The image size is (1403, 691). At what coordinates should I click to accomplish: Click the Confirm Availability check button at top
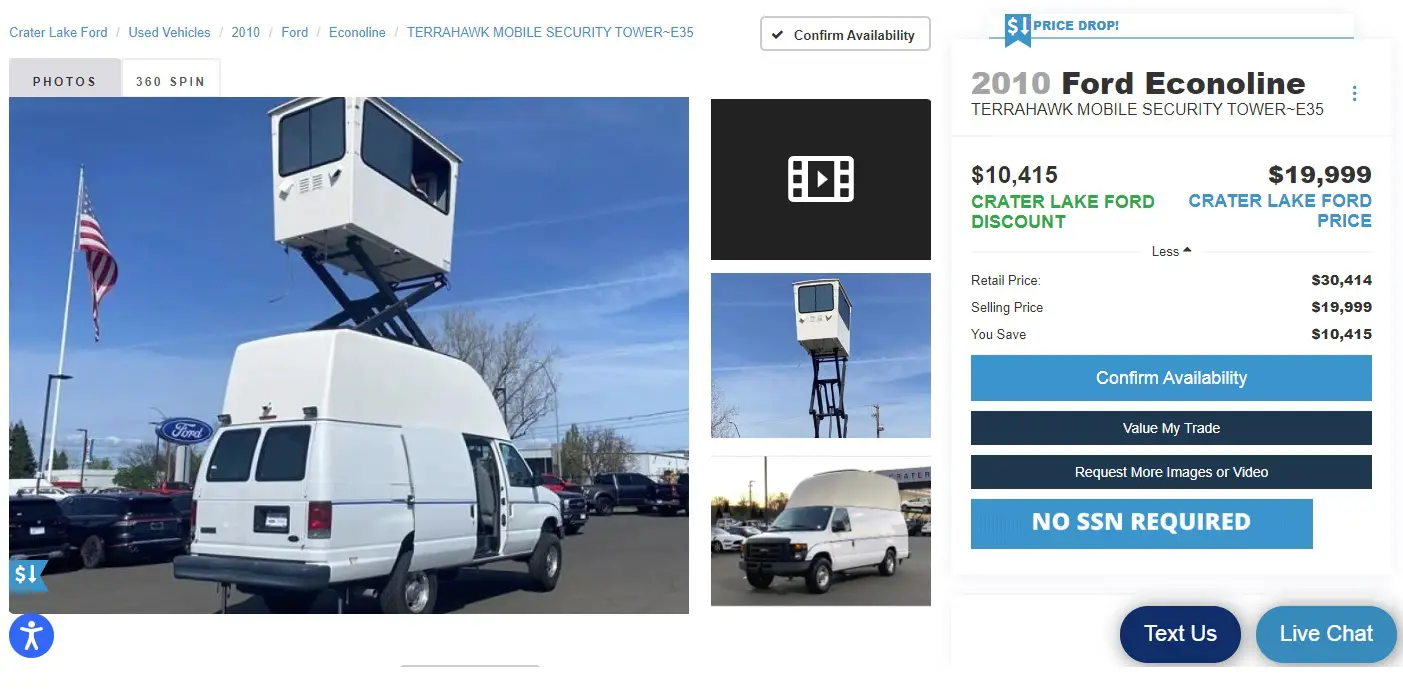click(x=845, y=34)
